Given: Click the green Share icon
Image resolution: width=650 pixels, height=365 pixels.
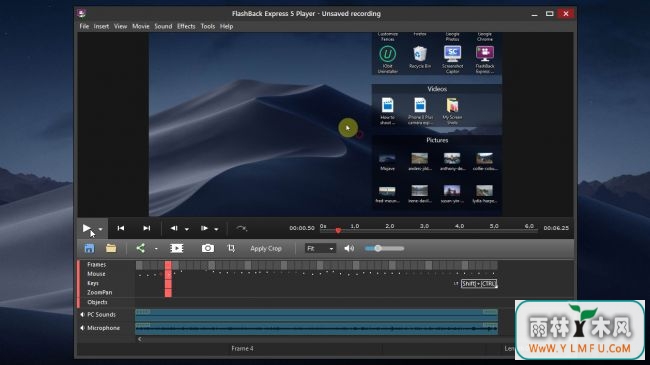Looking at the screenshot, I should (x=141, y=248).
